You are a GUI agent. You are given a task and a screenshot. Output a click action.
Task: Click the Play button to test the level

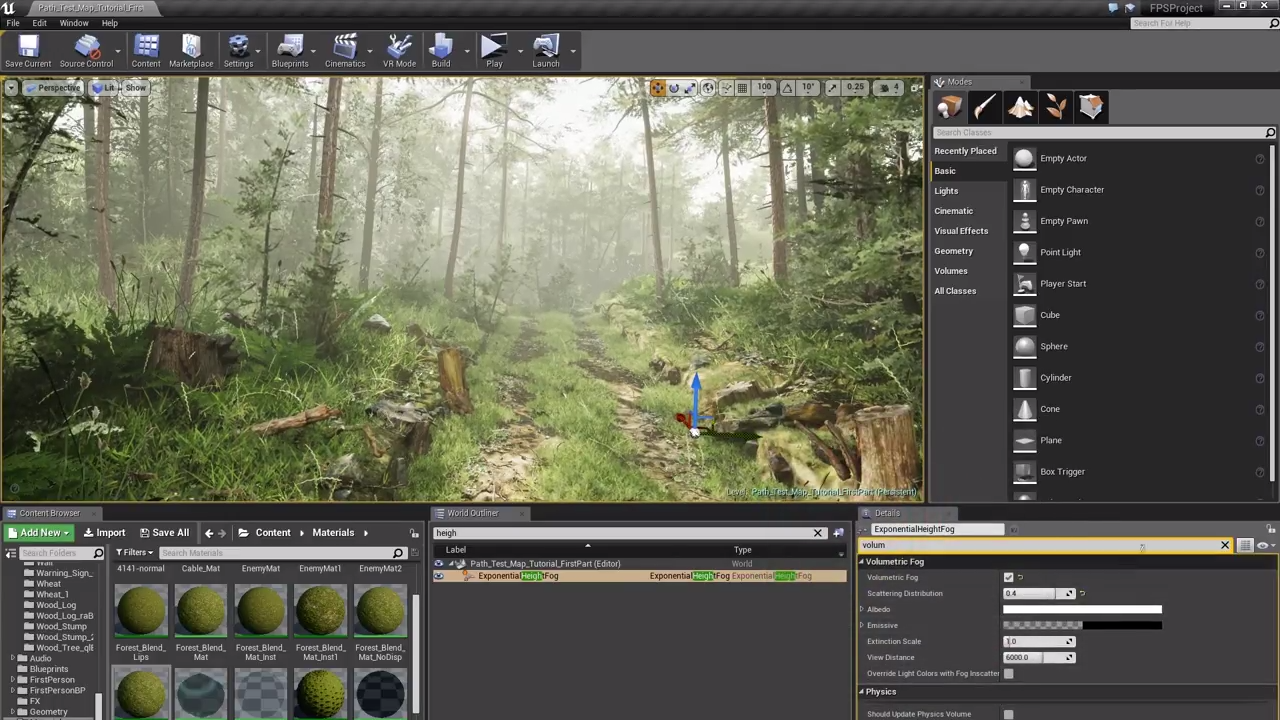(x=493, y=48)
